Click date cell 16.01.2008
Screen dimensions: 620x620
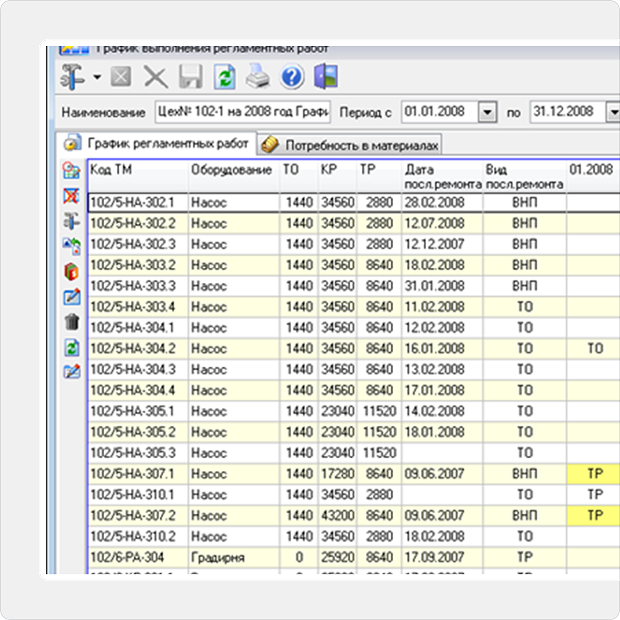(442, 348)
